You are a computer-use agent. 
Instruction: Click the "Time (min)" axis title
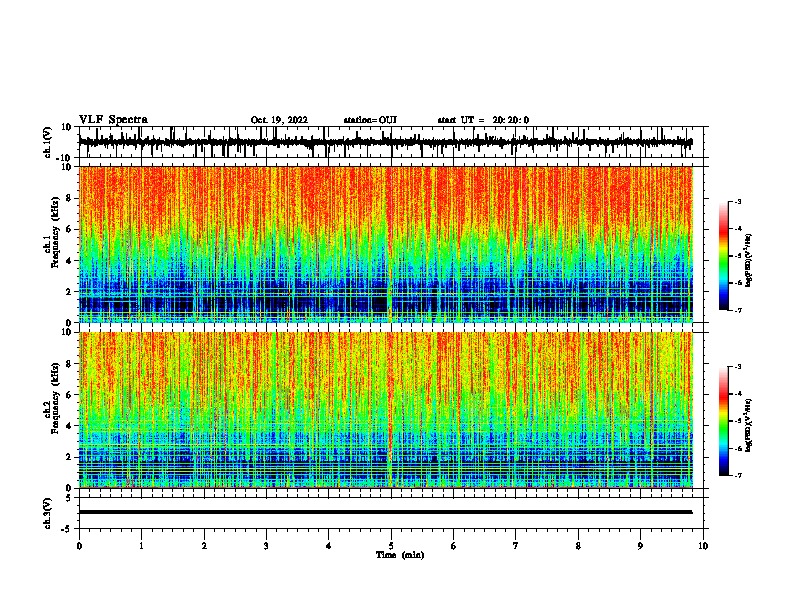(x=400, y=555)
